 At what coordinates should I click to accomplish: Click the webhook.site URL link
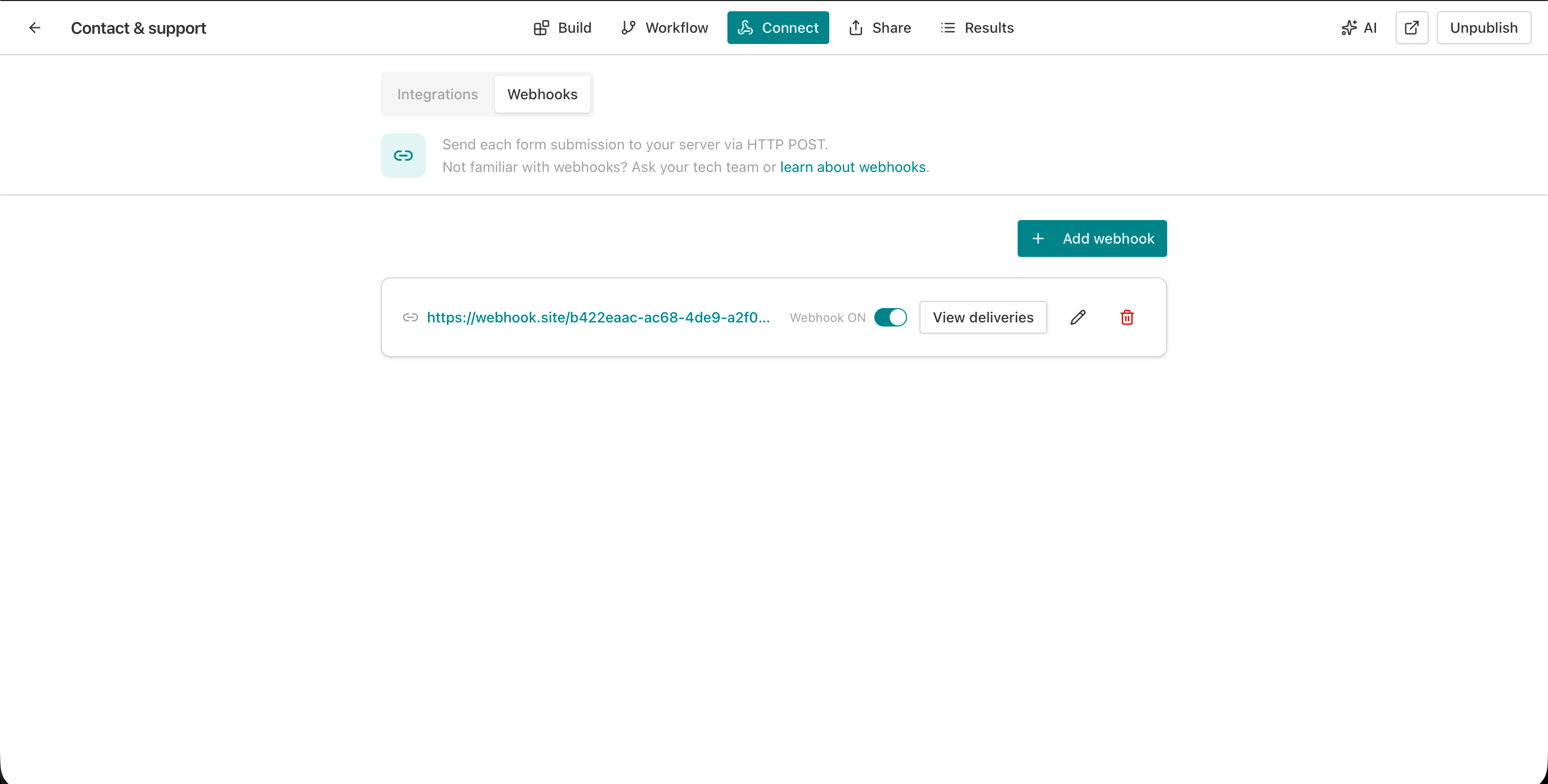pyautogui.click(x=597, y=317)
